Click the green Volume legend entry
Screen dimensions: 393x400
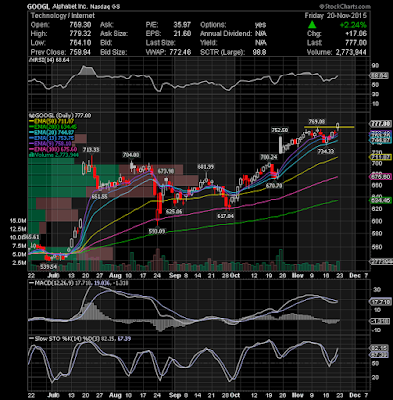coord(54,154)
